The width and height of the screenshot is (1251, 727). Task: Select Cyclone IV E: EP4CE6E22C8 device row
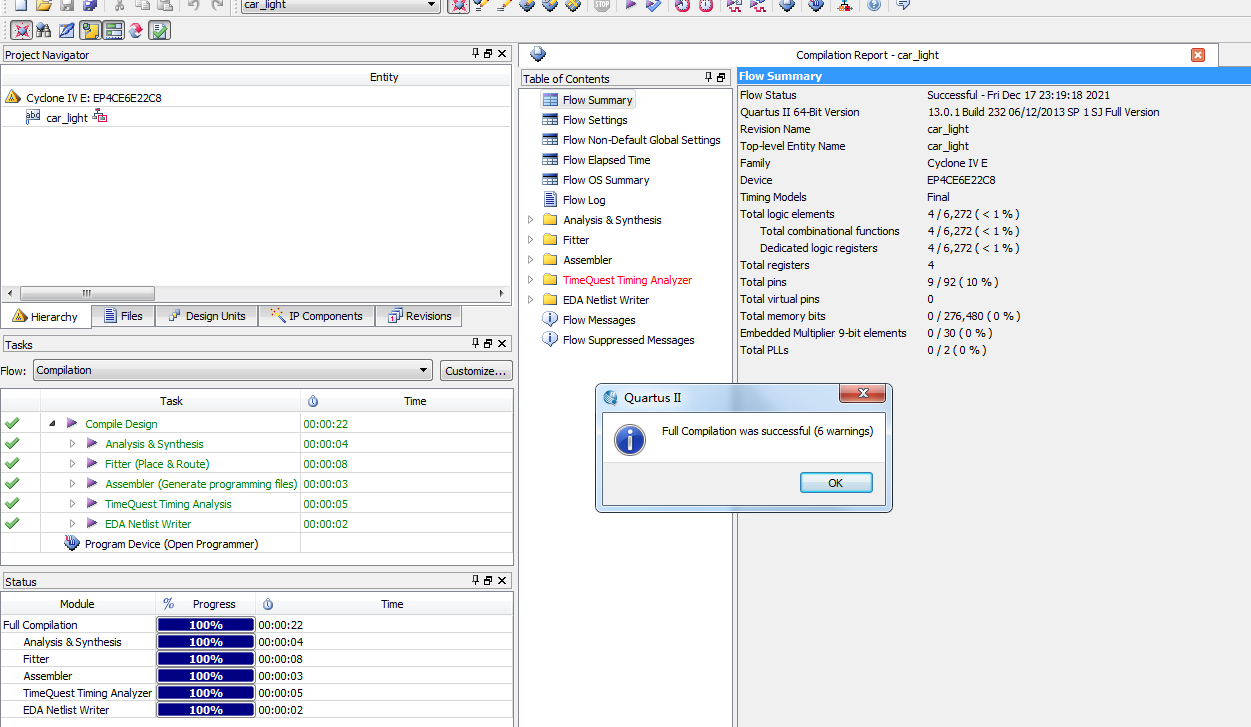[x=93, y=98]
